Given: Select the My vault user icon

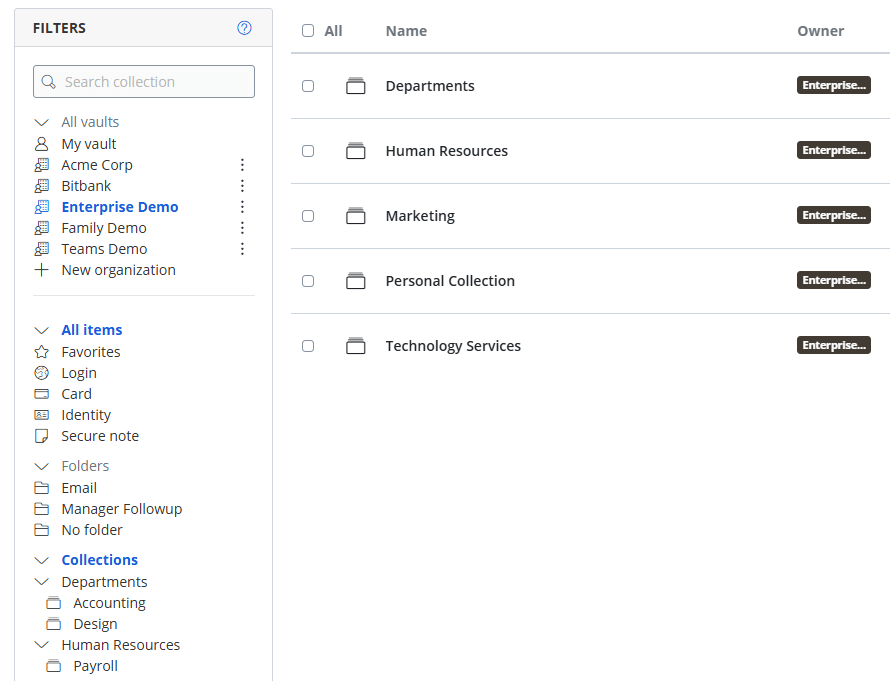Looking at the screenshot, I should point(41,143).
